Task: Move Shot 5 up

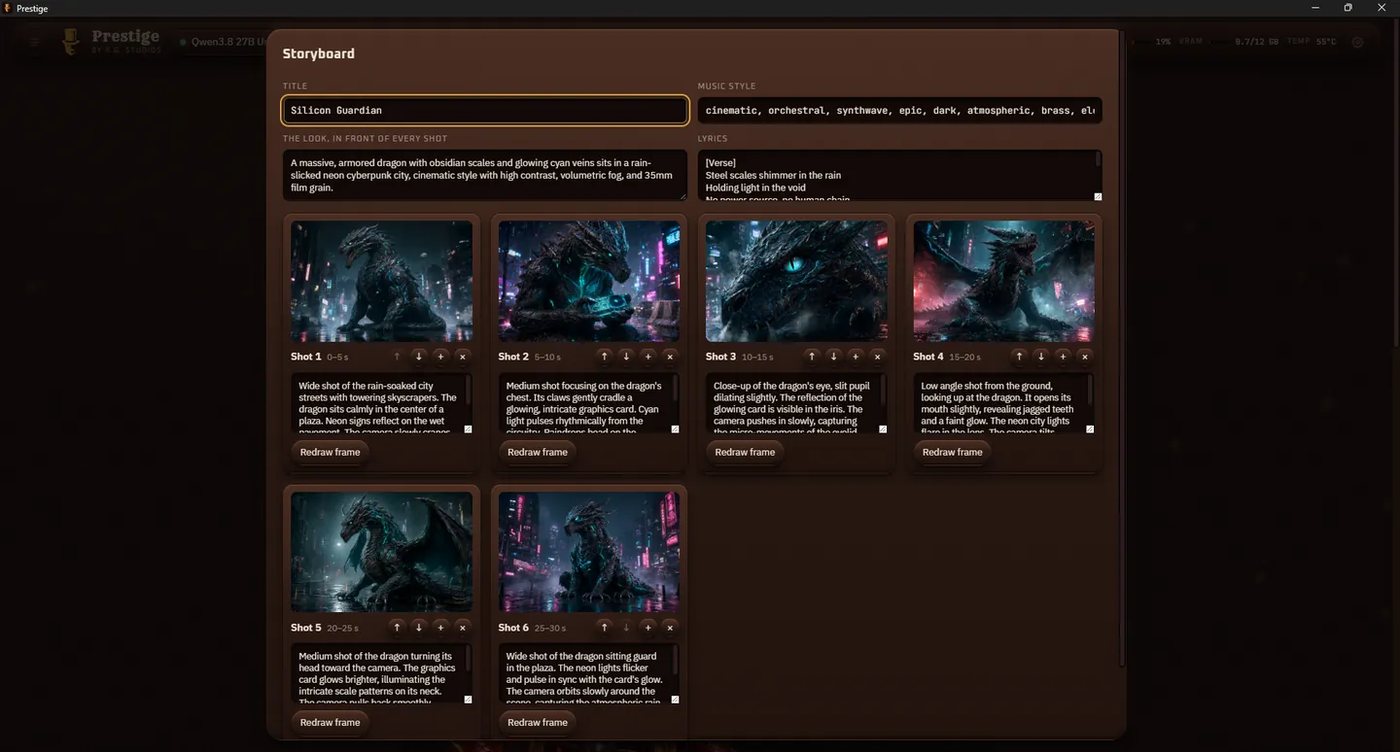Action: tap(397, 627)
